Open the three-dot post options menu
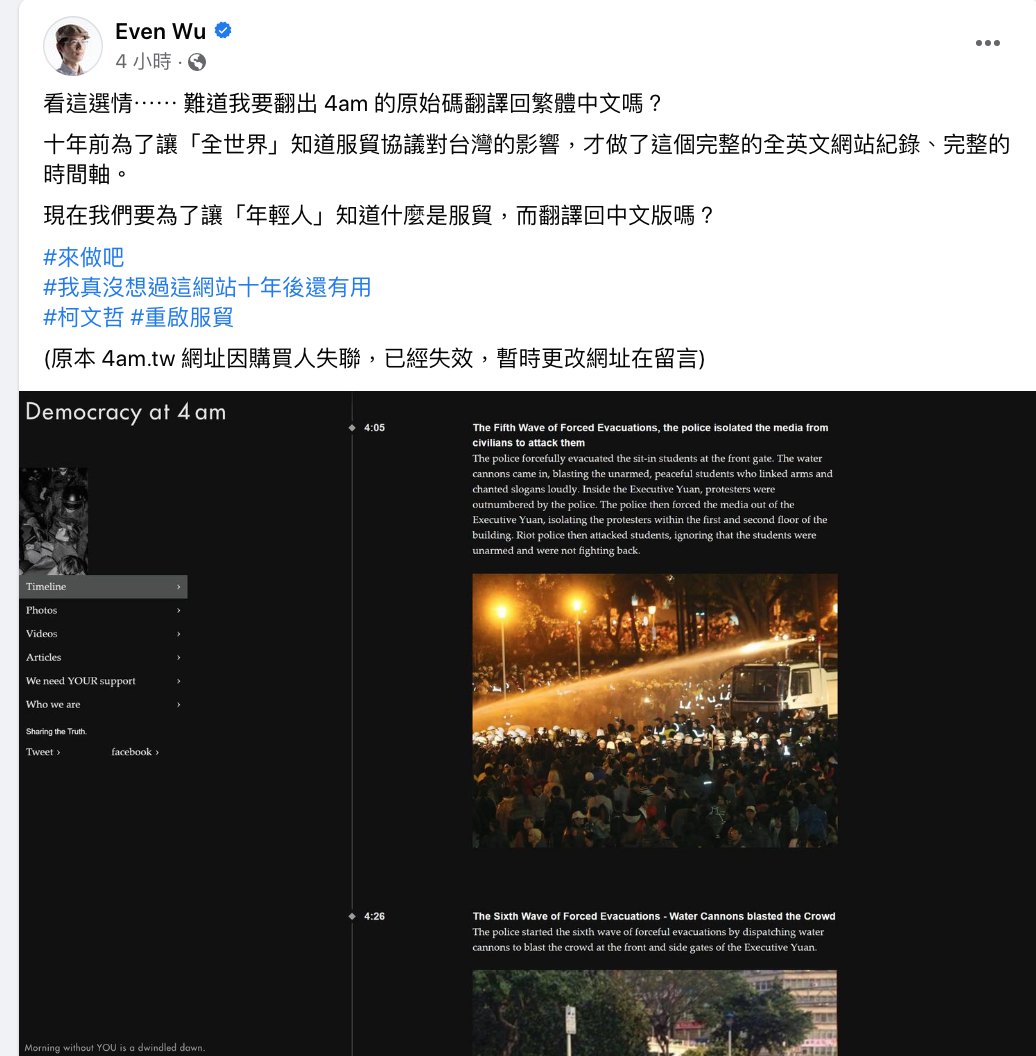1036x1056 pixels. [x=988, y=43]
